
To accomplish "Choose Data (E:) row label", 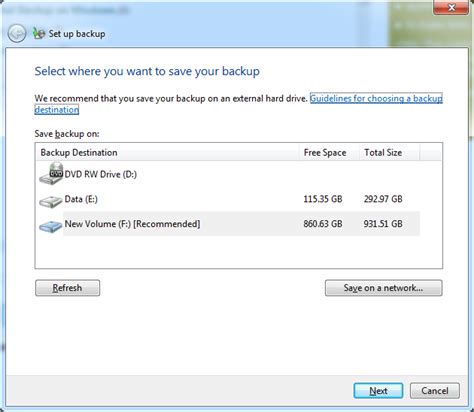I will pos(81,199).
